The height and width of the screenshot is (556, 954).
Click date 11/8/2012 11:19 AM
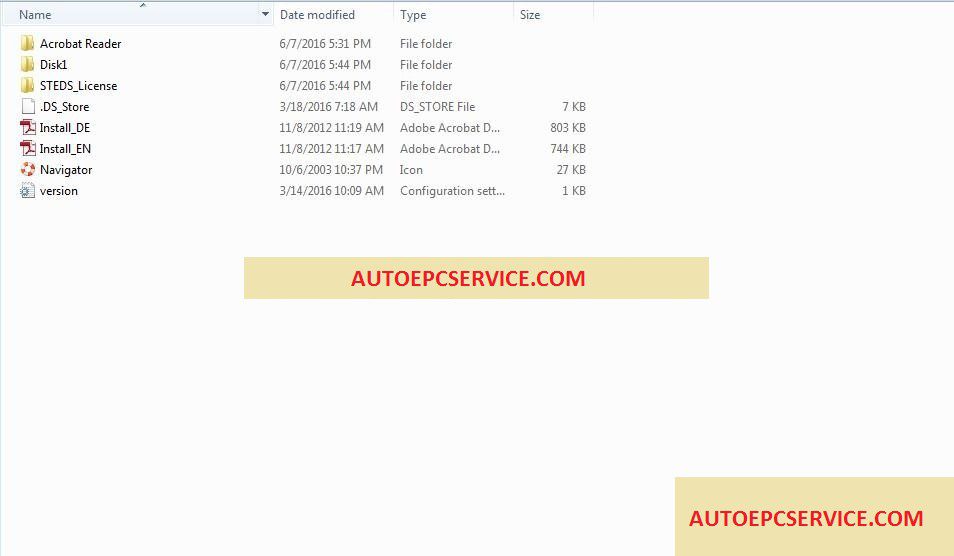pyautogui.click(x=332, y=128)
